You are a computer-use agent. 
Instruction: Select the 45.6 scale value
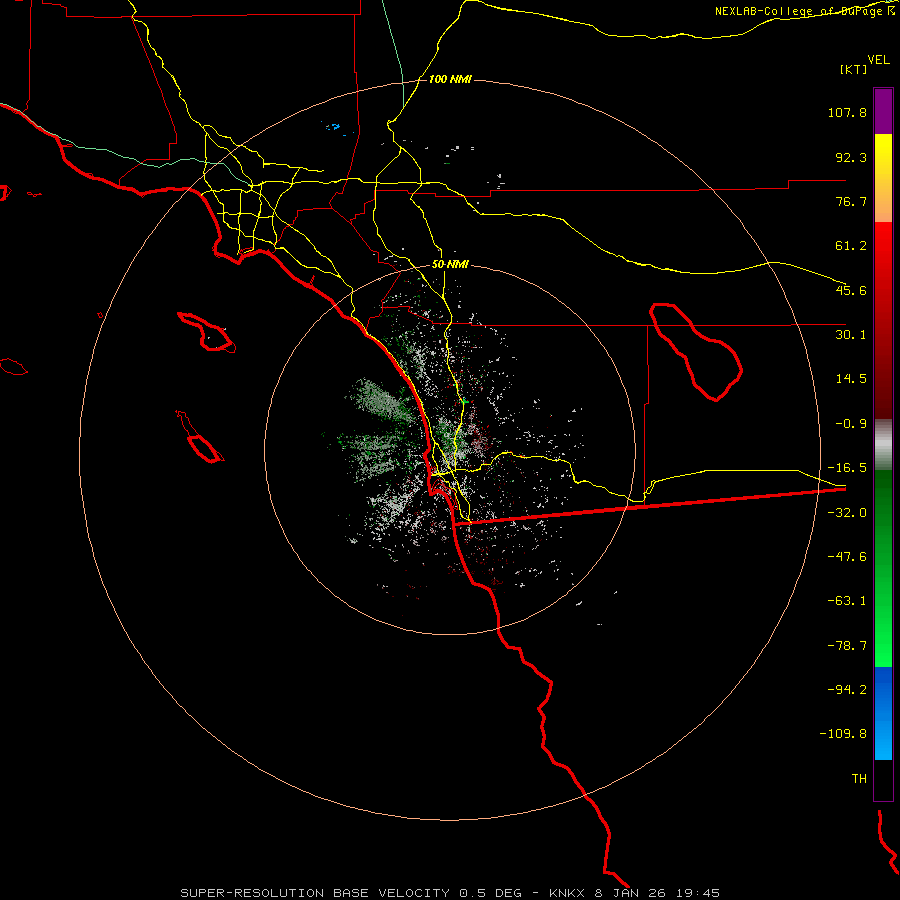851,290
